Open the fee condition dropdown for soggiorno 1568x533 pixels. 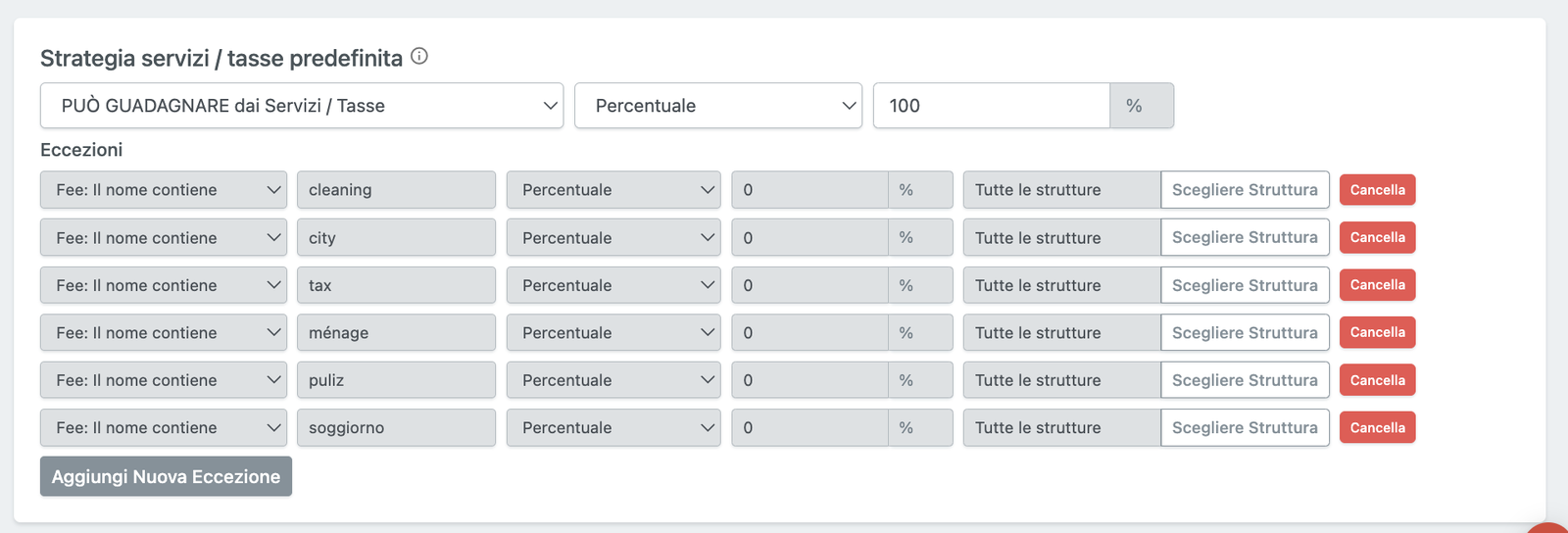coord(163,428)
